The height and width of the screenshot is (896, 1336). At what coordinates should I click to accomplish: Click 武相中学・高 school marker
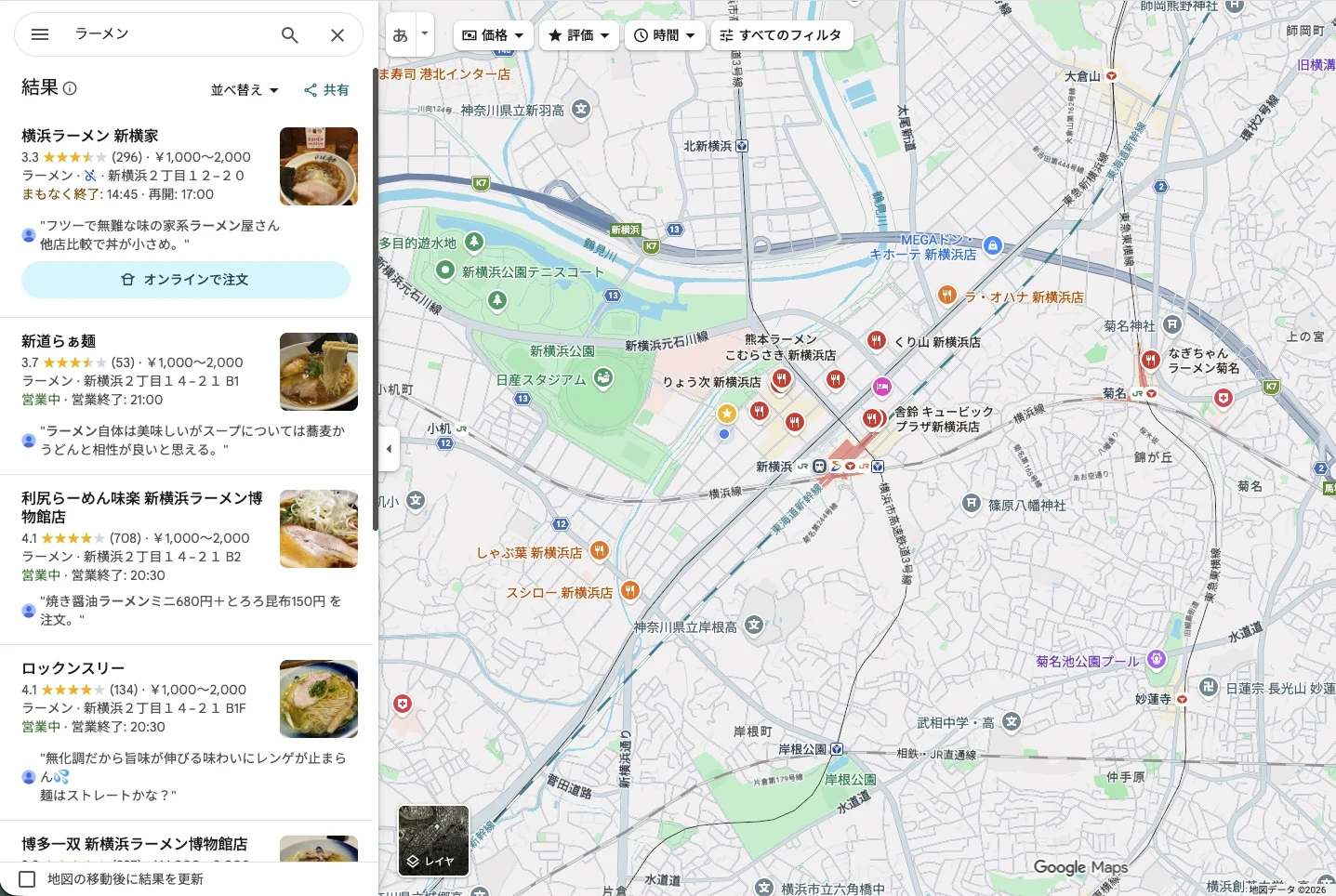(x=1012, y=721)
